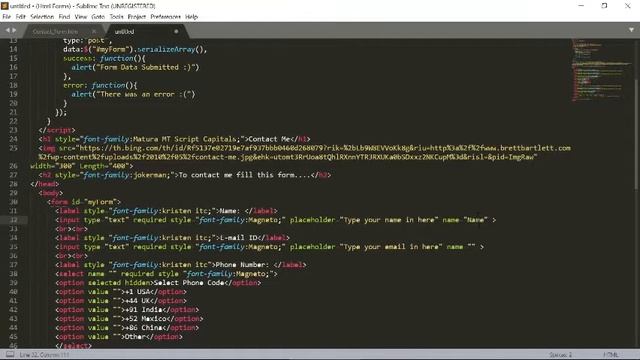
Task: Click line number 45 in the gutter
Action: (x=13, y=337)
